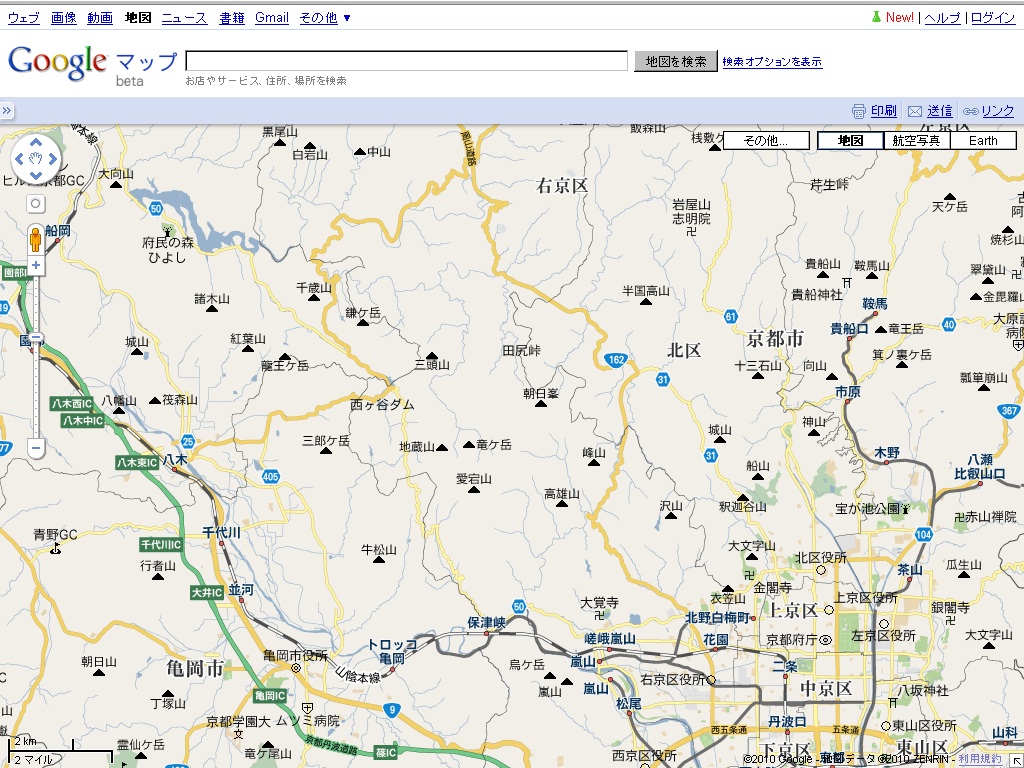Click the printer icon beside 印刷
Image resolution: width=1024 pixels, height=768 pixels.
tap(858, 111)
